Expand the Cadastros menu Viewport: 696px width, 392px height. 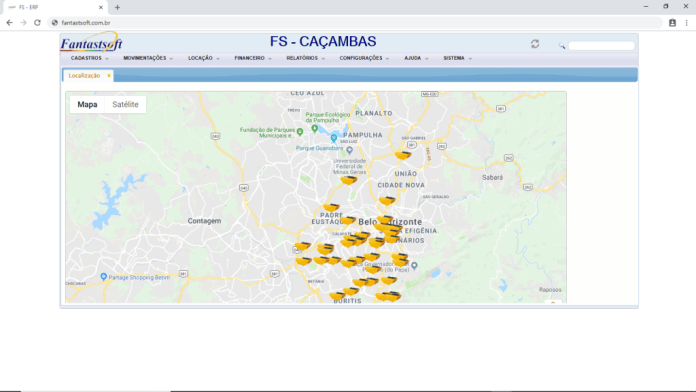[x=89, y=58]
